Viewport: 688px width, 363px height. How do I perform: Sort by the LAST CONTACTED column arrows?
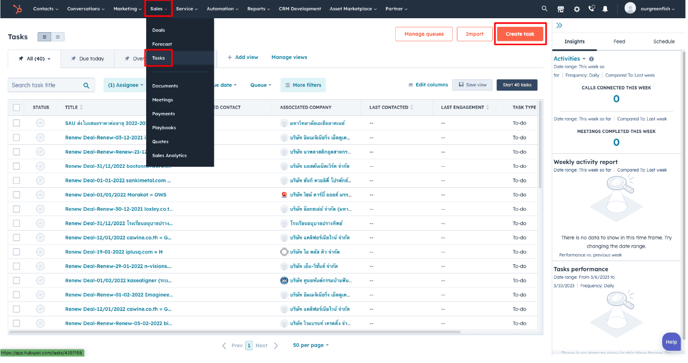[x=412, y=108]
